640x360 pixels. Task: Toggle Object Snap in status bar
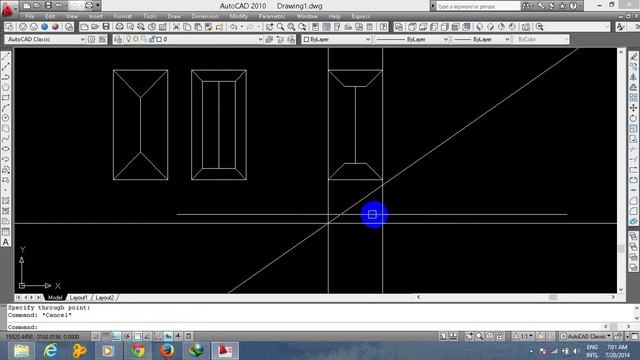coord(137,336)
